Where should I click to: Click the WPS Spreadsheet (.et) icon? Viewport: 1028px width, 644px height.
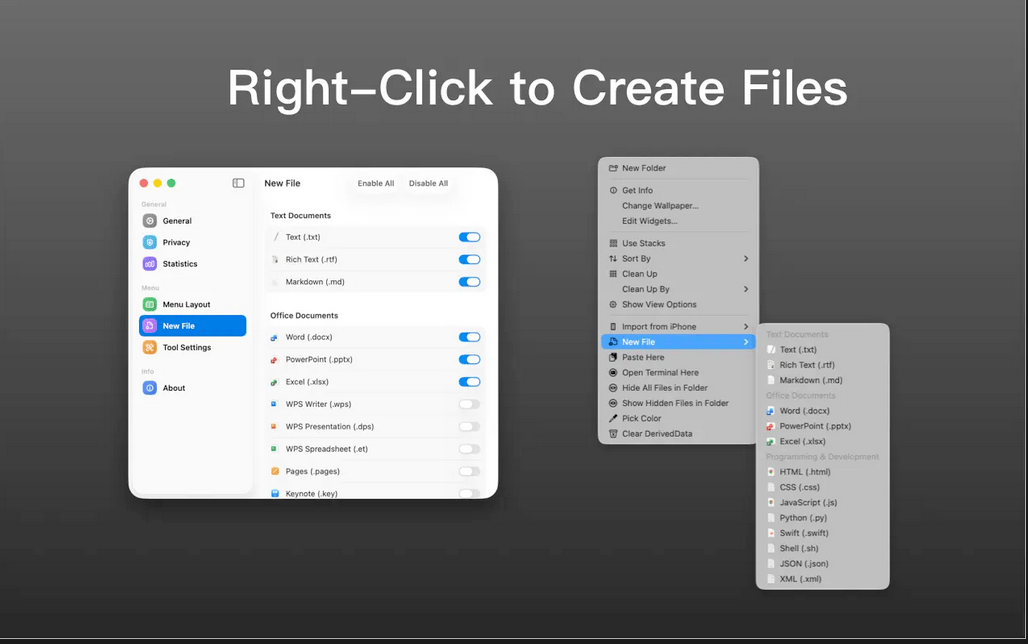click(274, 449)
